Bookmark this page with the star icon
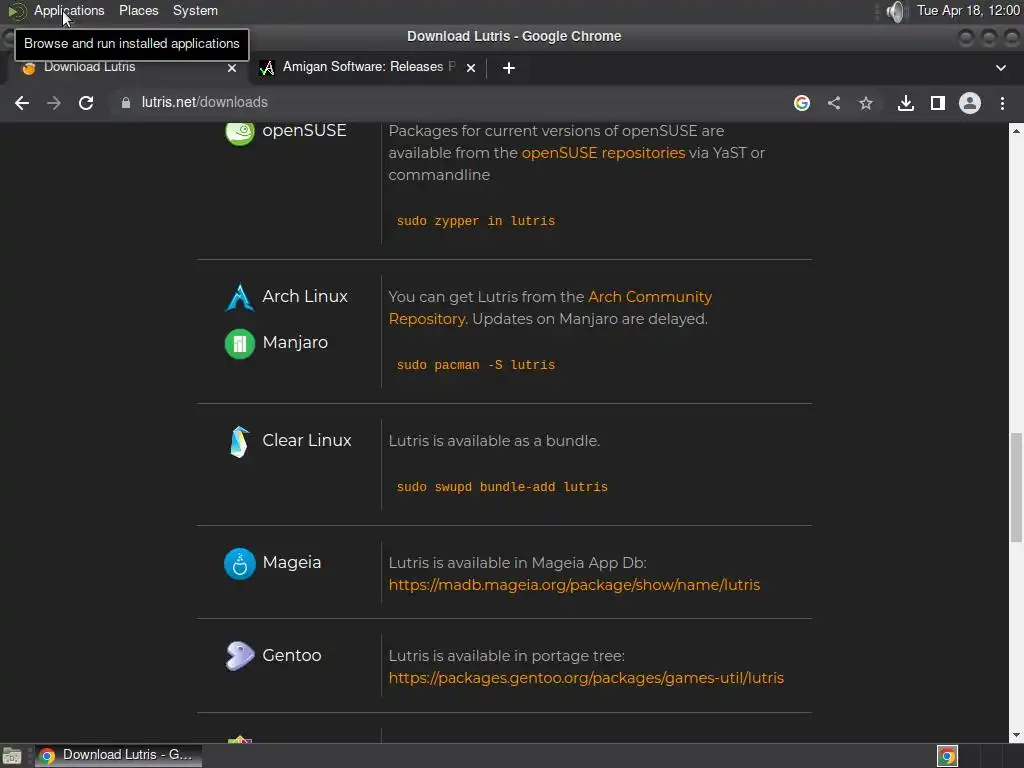 [865, 103]
